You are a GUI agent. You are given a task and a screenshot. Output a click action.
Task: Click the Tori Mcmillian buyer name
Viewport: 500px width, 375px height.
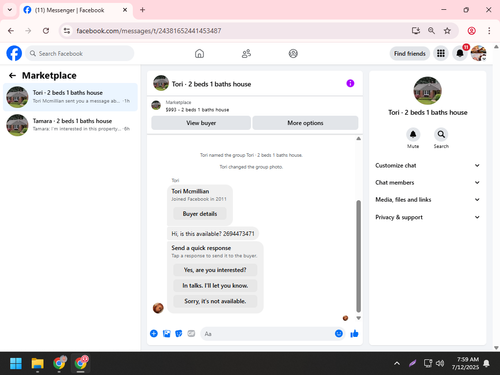pyautogui.click(x=190, y=191)
